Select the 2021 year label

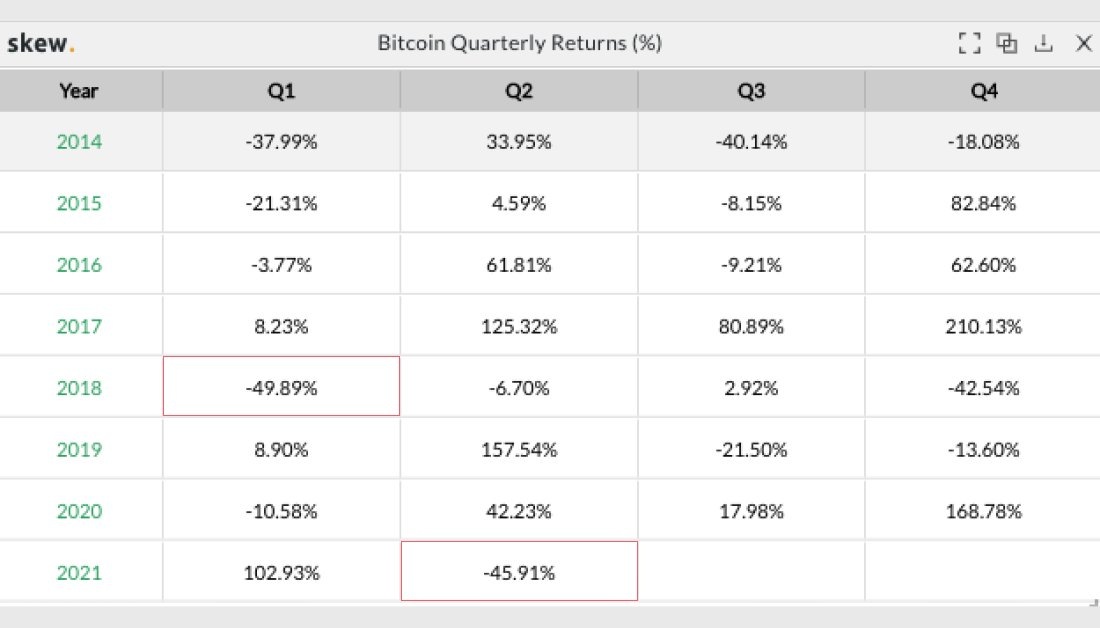pos(79,573)
